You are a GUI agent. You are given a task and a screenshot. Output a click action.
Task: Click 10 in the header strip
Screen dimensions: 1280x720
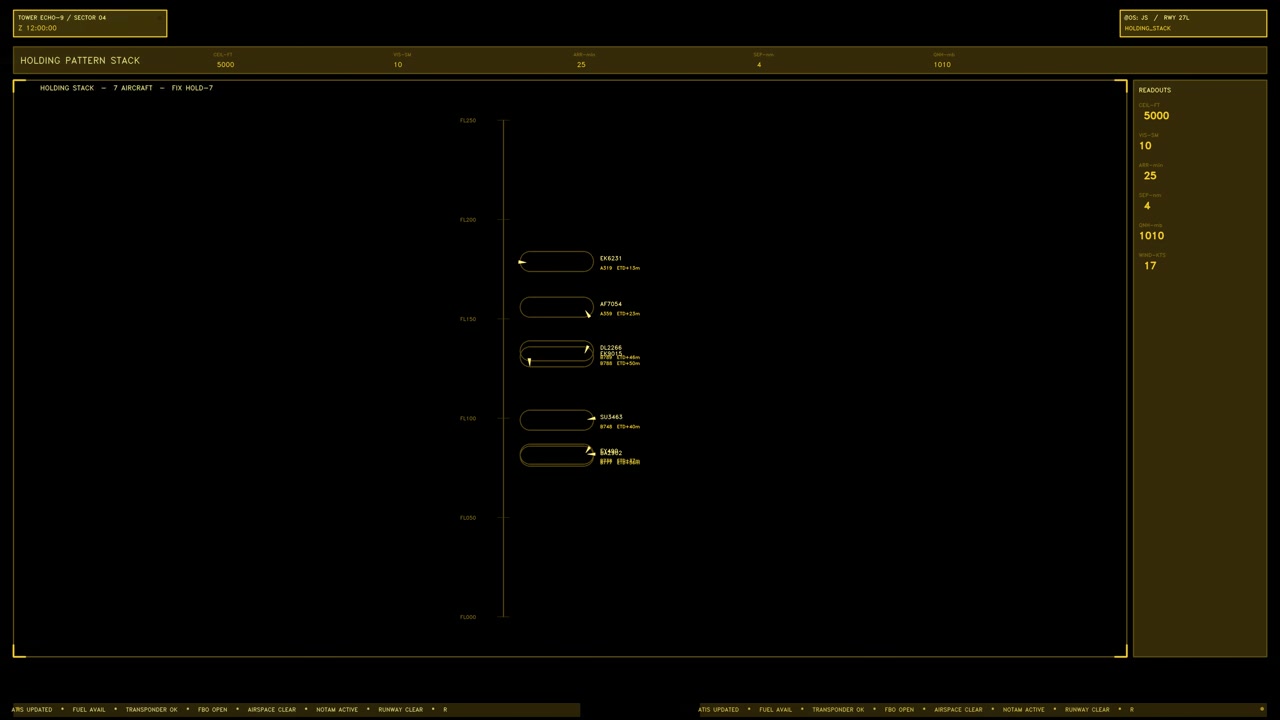(x=398, y=65)
